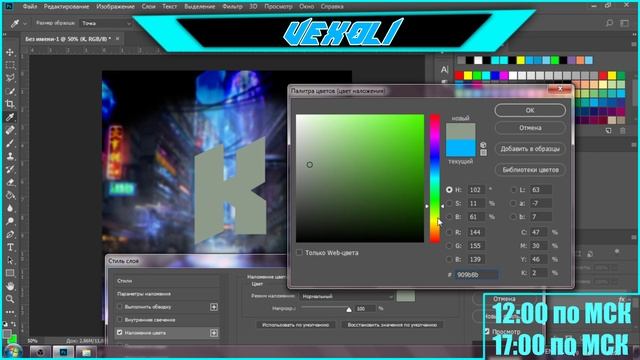The height and width of the screenshot is (360, 640).
Task: Select the Healing Brush tool
Action: pos(10,130)
